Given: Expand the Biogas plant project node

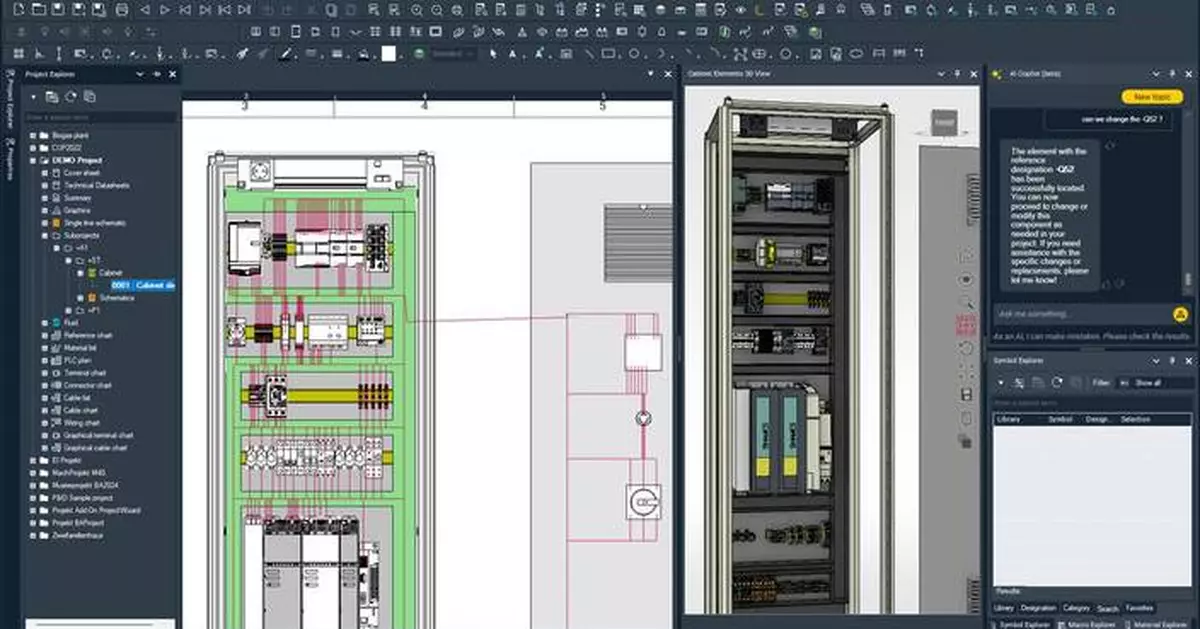Looking at the screenshot, I should (x=33, y=137).
